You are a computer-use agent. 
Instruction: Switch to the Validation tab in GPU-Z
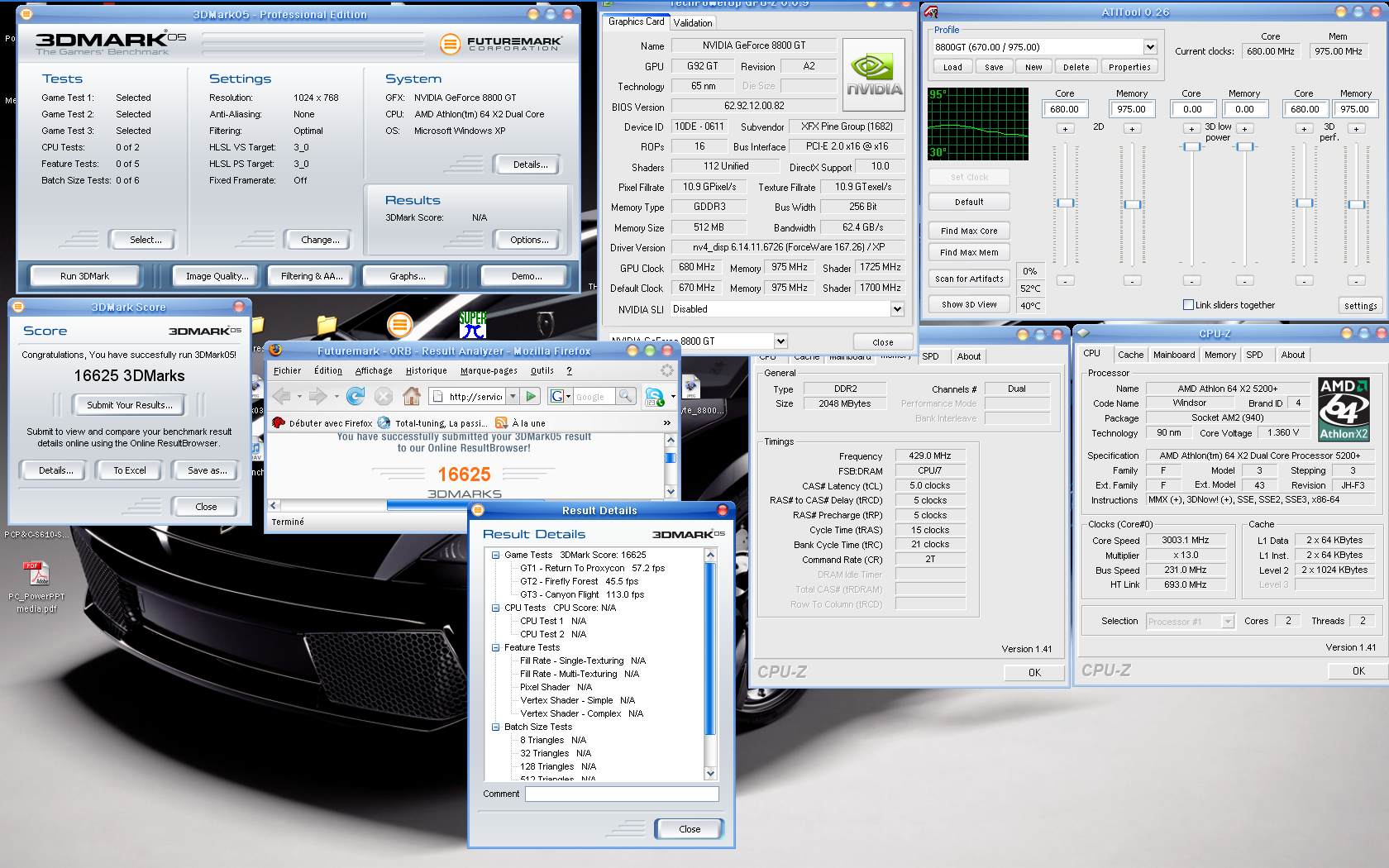693,23
